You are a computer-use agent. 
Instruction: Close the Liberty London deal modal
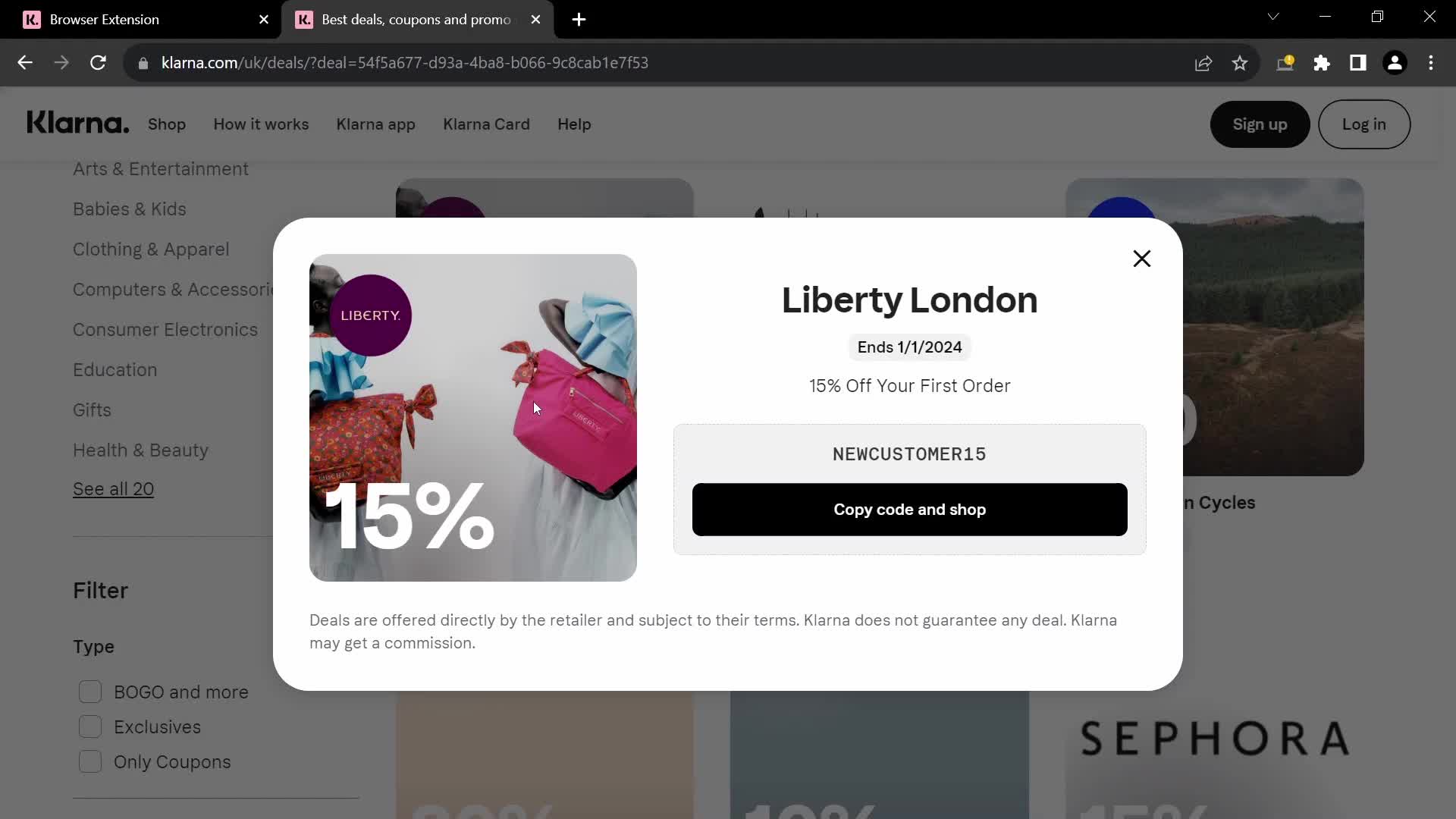click(x=1141, y=259)
